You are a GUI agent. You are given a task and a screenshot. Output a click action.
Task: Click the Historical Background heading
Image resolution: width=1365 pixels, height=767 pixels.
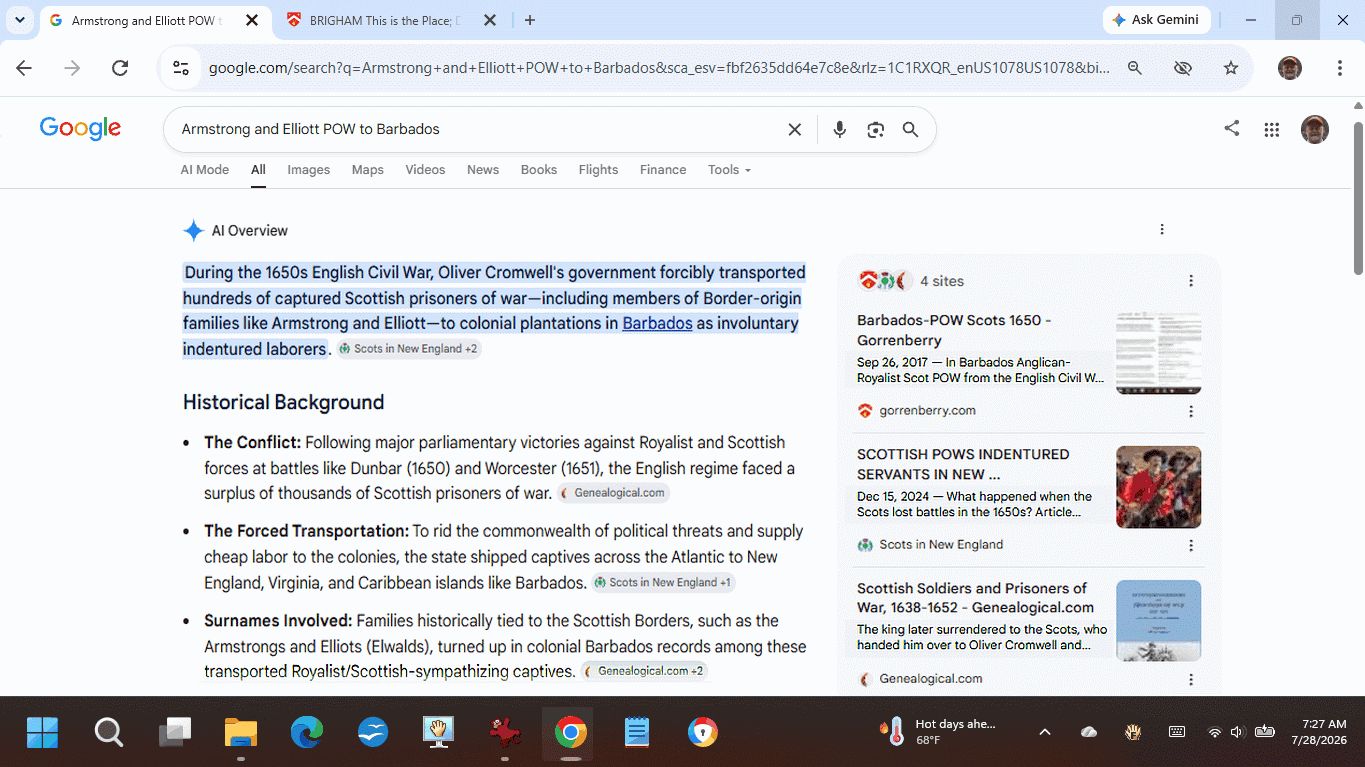coord(283,402)
